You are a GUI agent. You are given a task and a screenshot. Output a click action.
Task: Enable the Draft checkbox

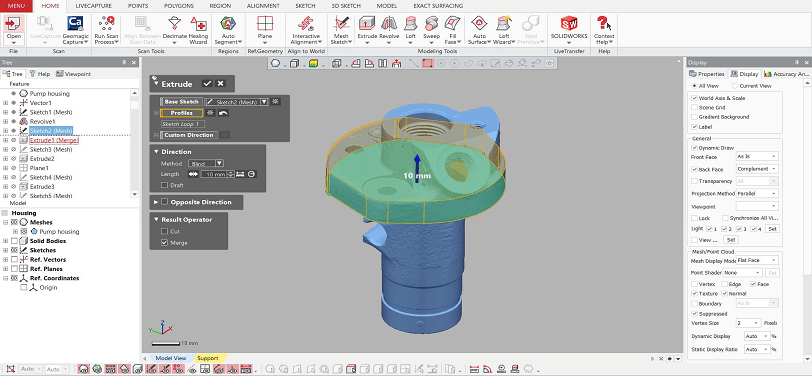coord(165,185)
